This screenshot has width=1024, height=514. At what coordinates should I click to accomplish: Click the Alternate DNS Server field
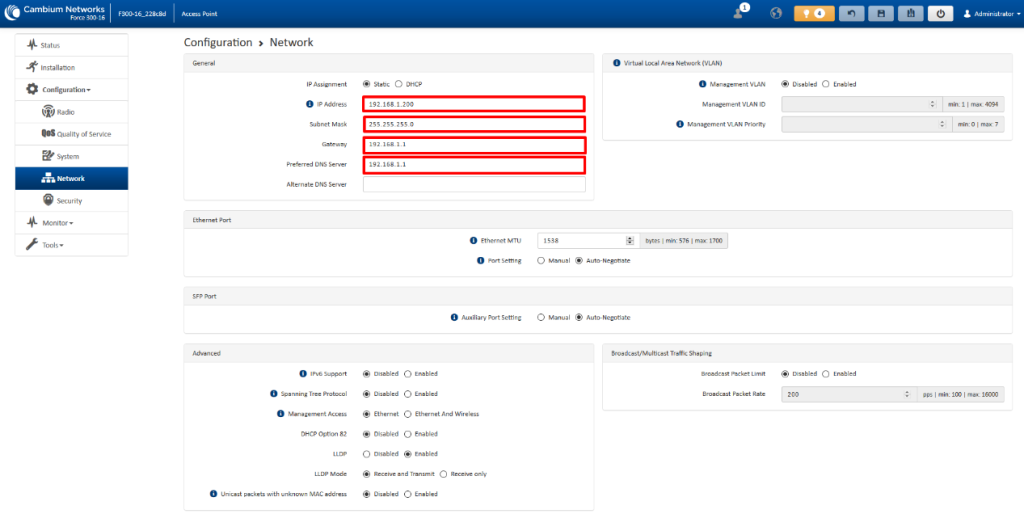point(474,184)
